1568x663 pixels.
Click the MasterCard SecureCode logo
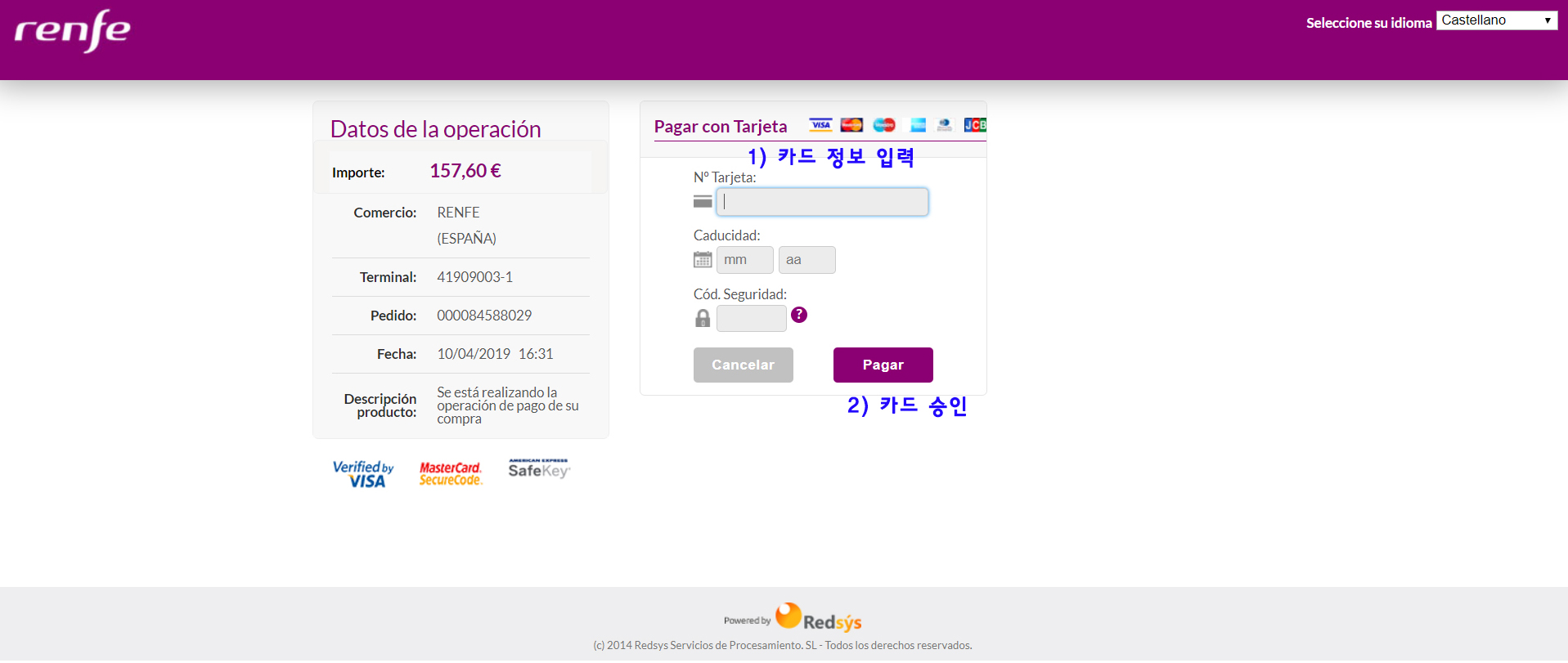click(451, 473)
